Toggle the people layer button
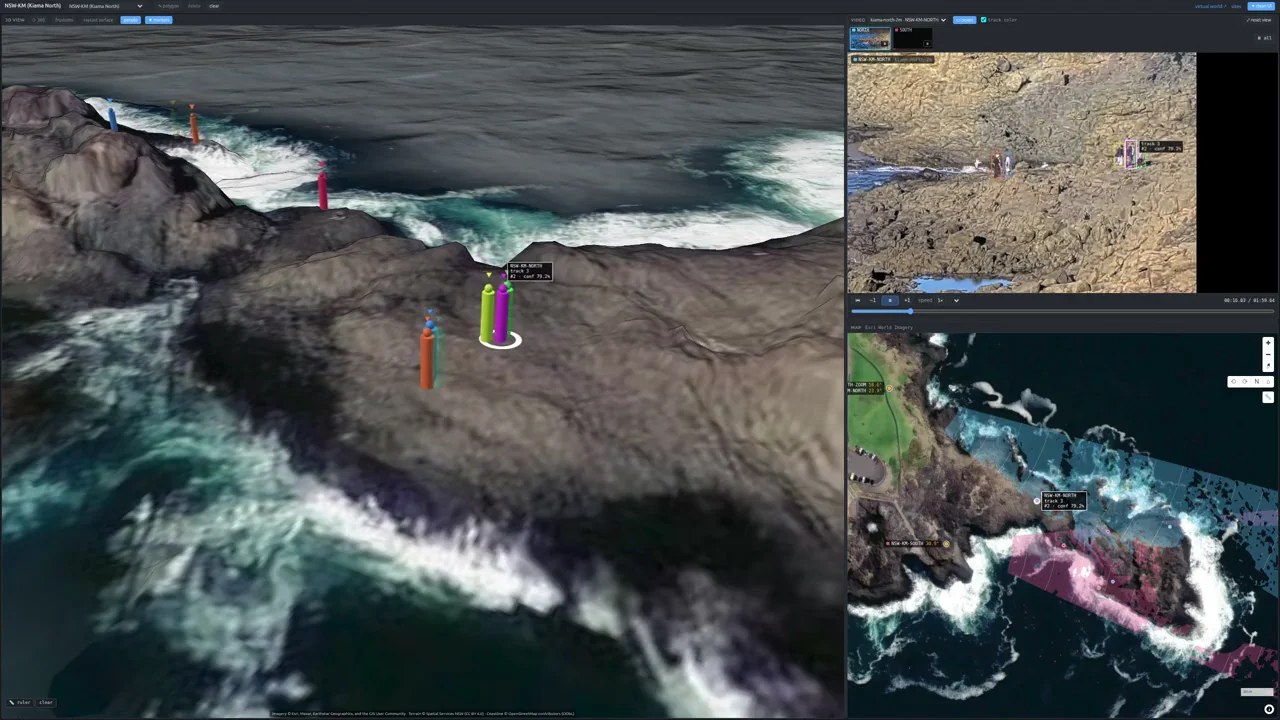The image size is (1280, 720). [x=130, y=20]
